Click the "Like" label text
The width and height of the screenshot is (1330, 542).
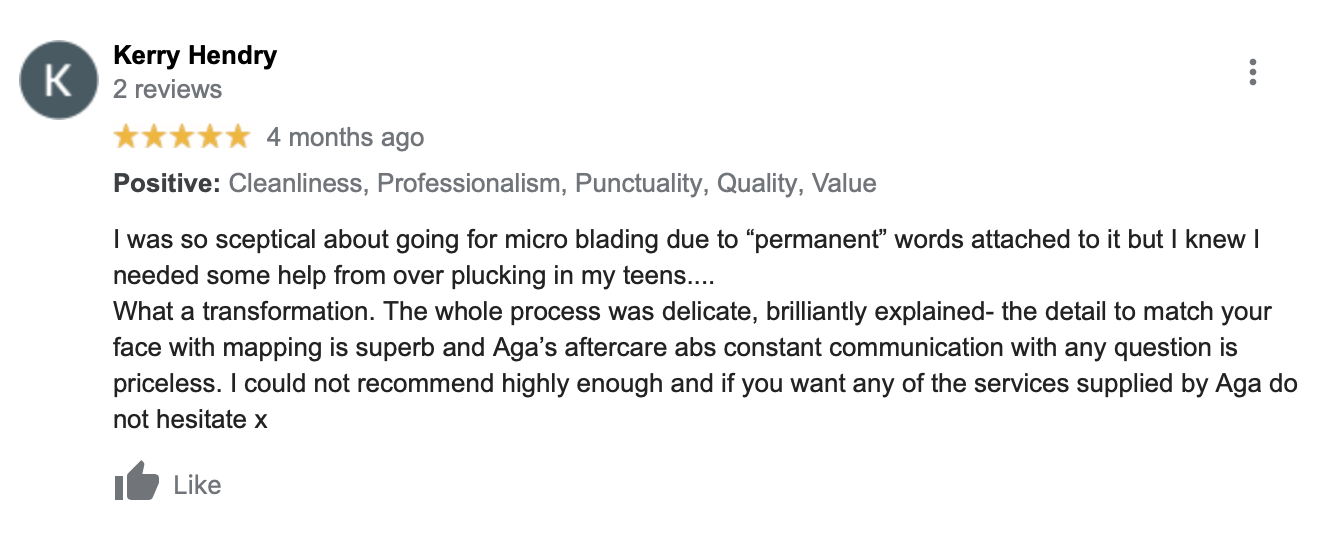click(197, 486)
